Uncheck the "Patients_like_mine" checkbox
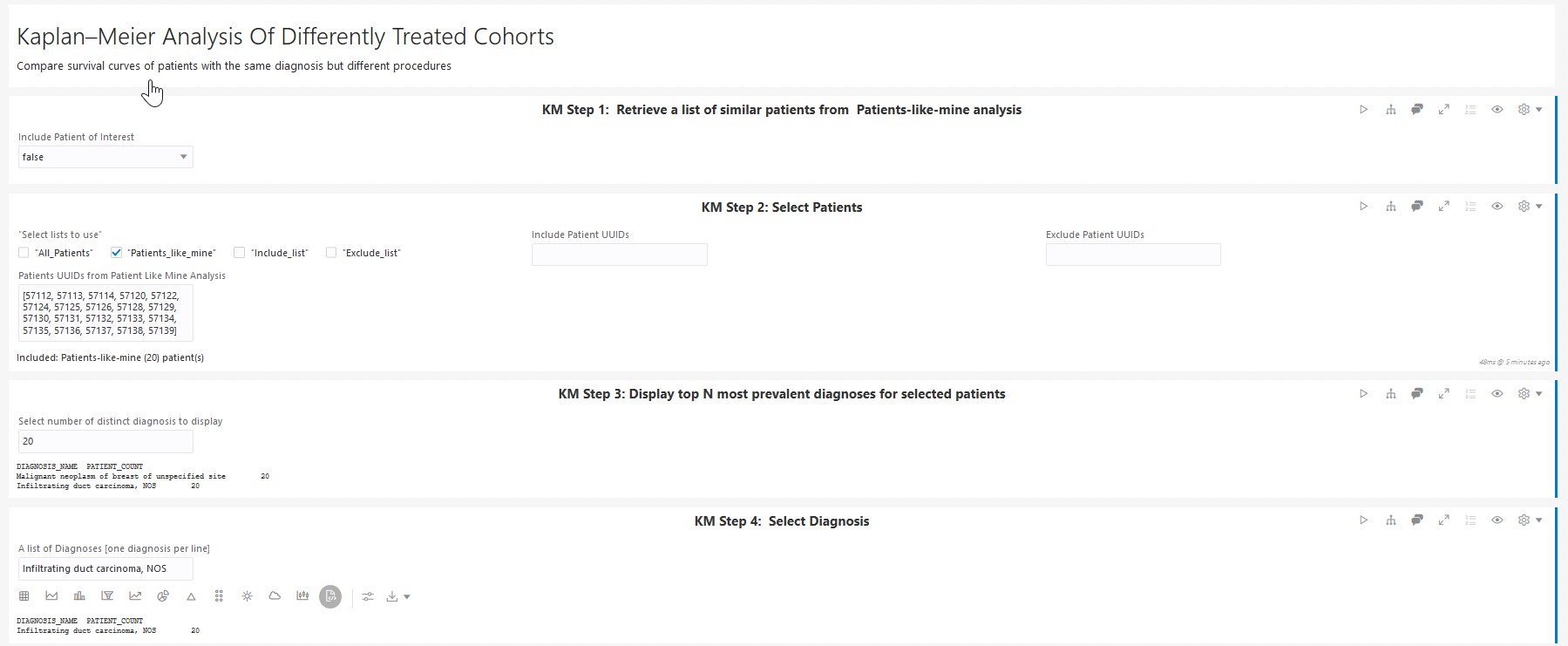Image resolution: width=1568 pixels, height=646 pixels. pyautogui.click(x=116, y=253)
